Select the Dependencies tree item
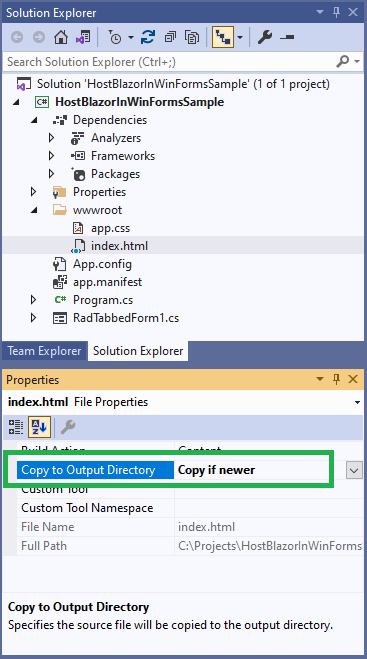Viewport: 367px width, 659px height. 110,120
